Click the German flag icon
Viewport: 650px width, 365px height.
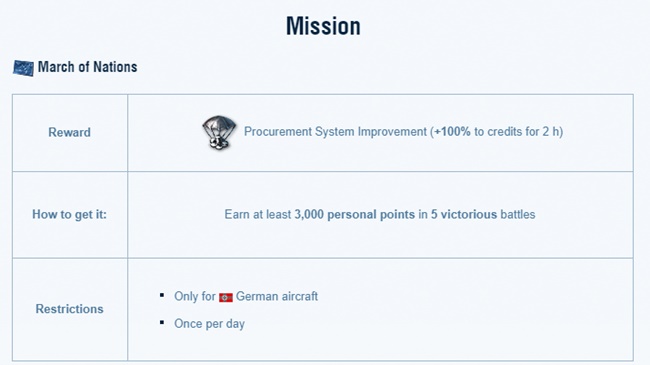226,297
